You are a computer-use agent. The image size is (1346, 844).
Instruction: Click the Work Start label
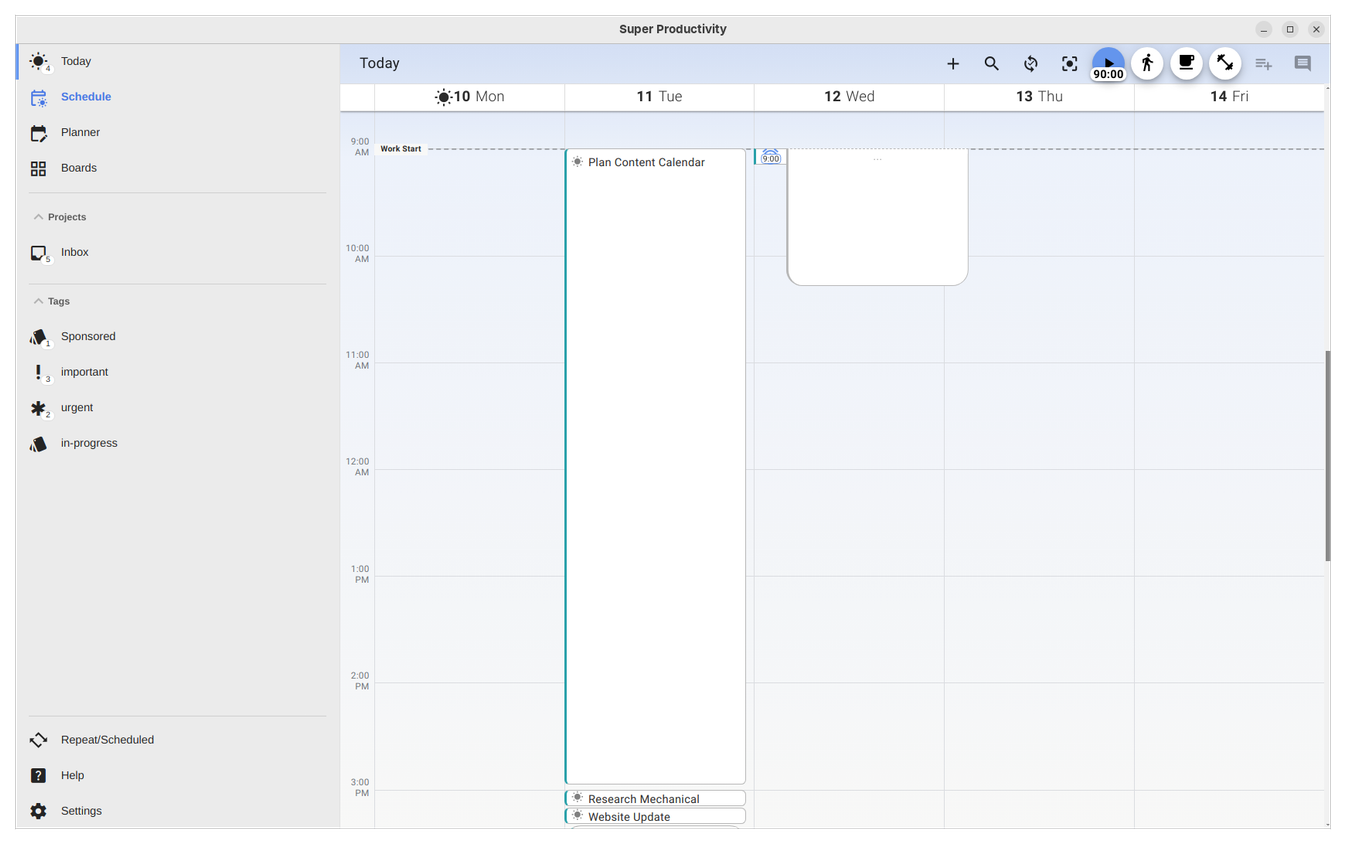pos(401,149)
